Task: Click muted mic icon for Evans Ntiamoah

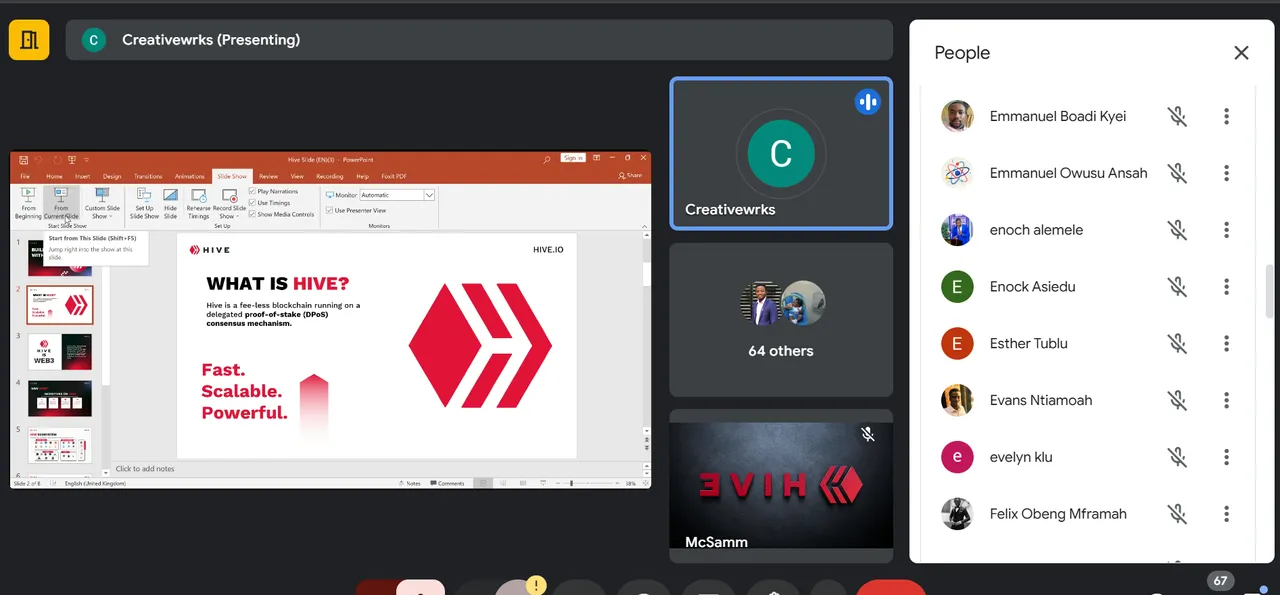Action: point(1178,400)
